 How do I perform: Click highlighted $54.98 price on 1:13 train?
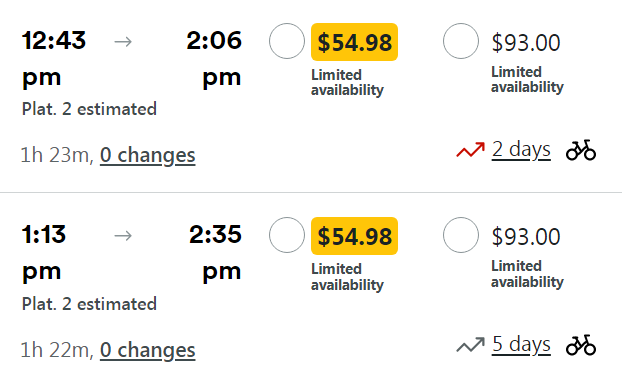click(x=354, y=236)
